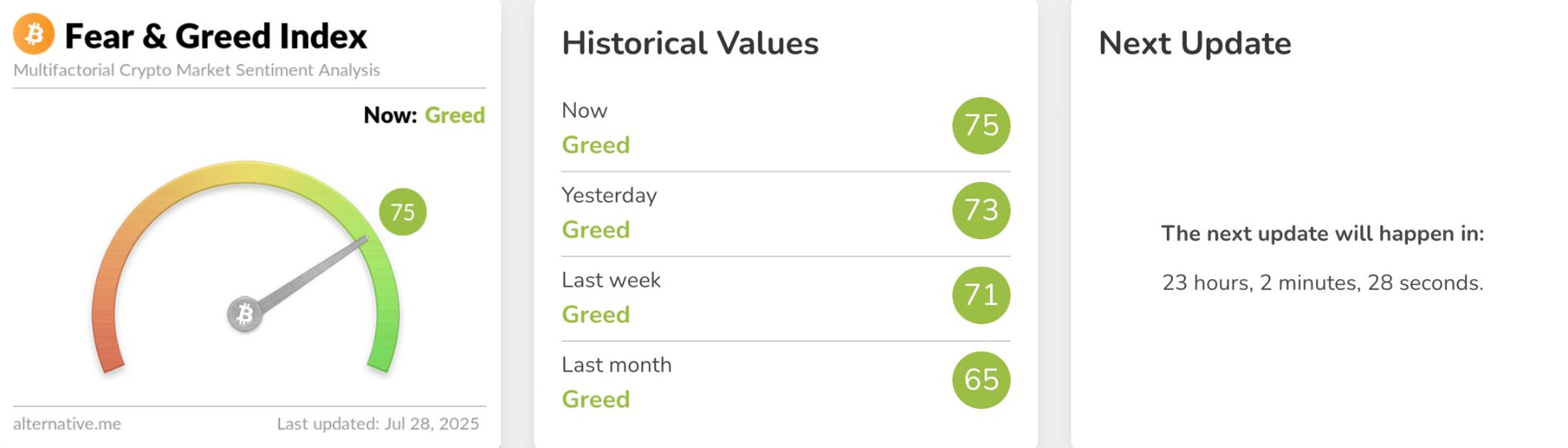Screen dimensions: 1568x448
Task: Click the 71 circle for Last week
Action: pyautogui.click(x=981, y=295)
